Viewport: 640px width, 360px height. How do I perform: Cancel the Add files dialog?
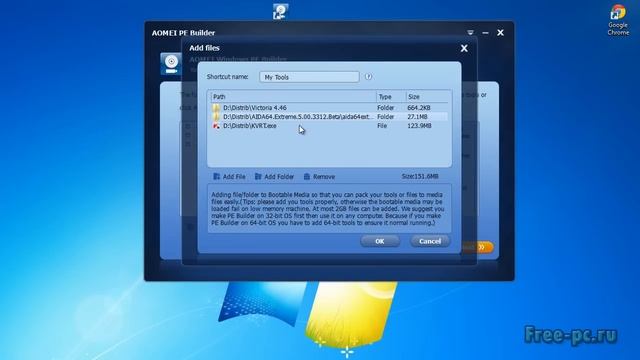tap(430, 241)
